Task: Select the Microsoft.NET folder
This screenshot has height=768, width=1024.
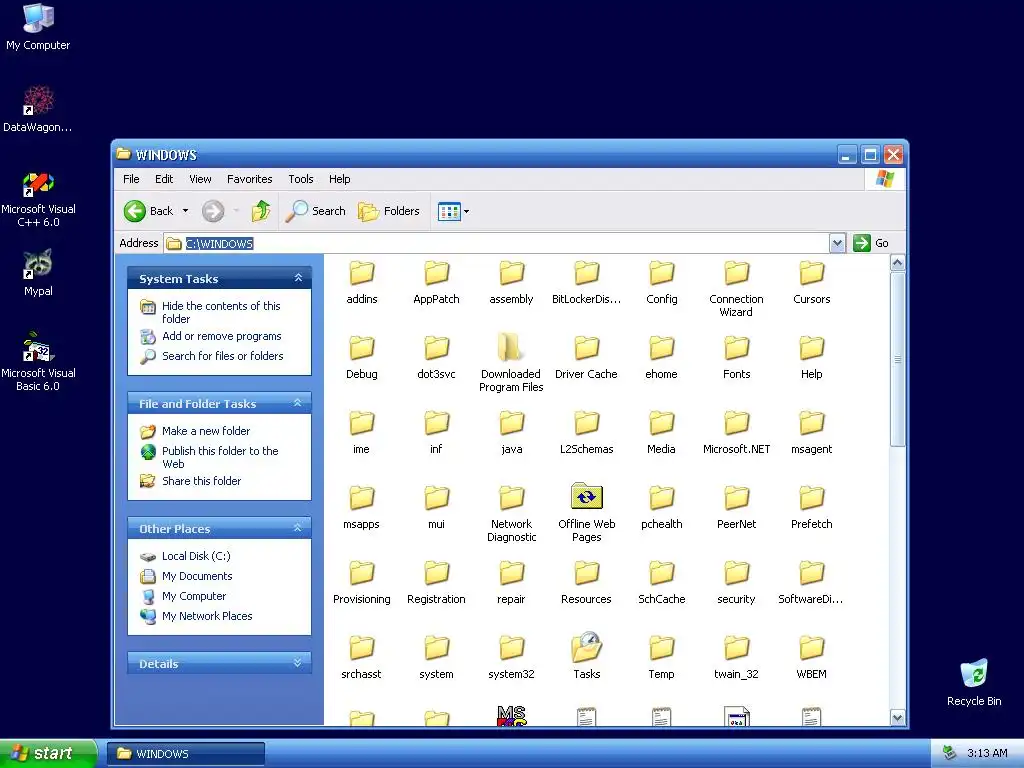Action: coord(737,432)
